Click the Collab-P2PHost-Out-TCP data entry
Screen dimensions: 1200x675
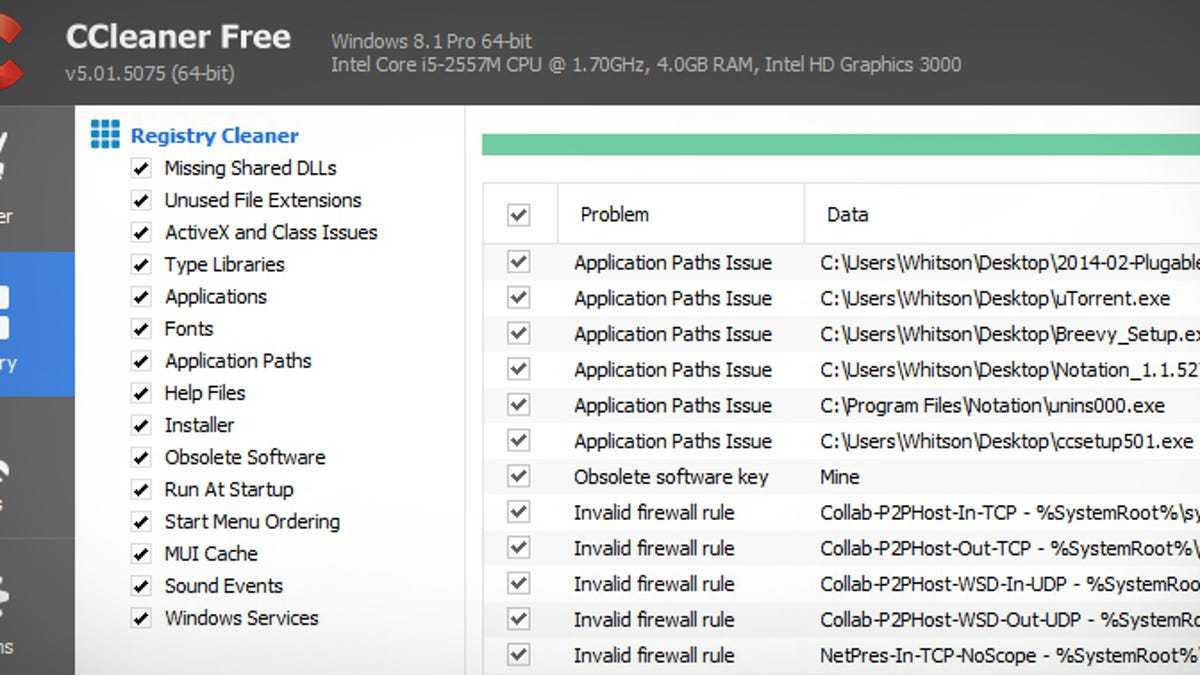[1010, 549]
